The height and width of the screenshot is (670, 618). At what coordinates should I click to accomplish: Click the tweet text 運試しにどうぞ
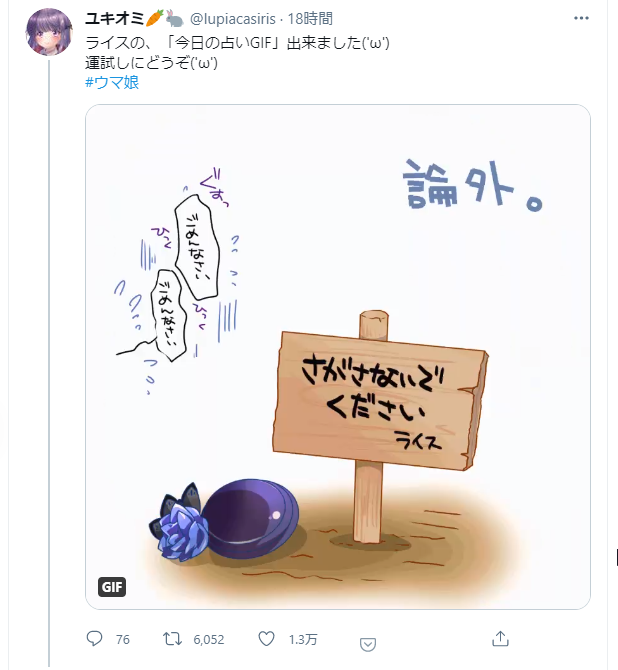tap(151, 63)
